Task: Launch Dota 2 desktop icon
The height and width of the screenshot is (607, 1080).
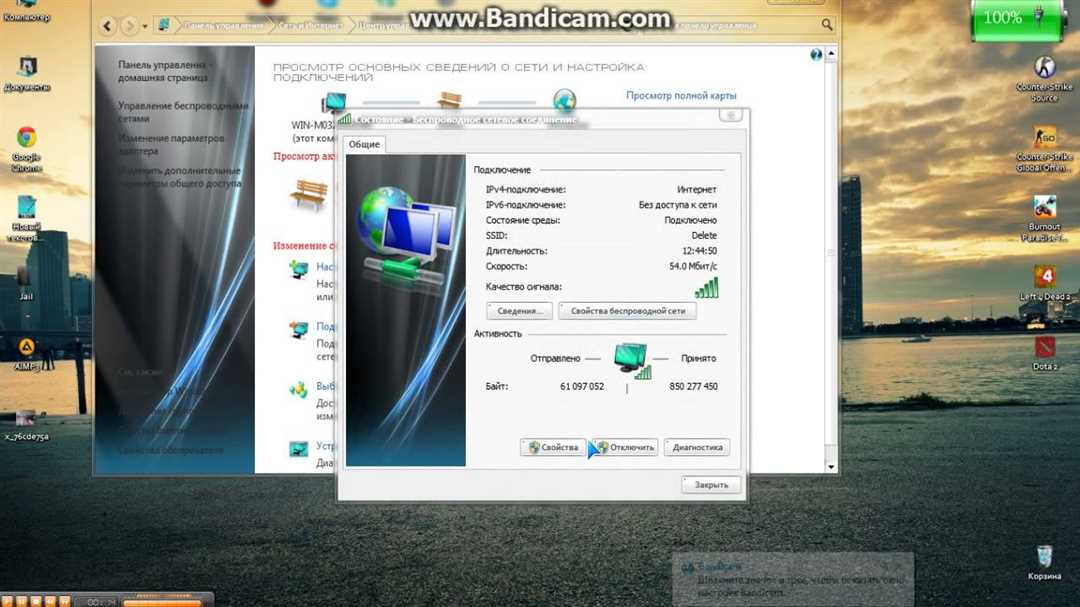Action: 1044,347
